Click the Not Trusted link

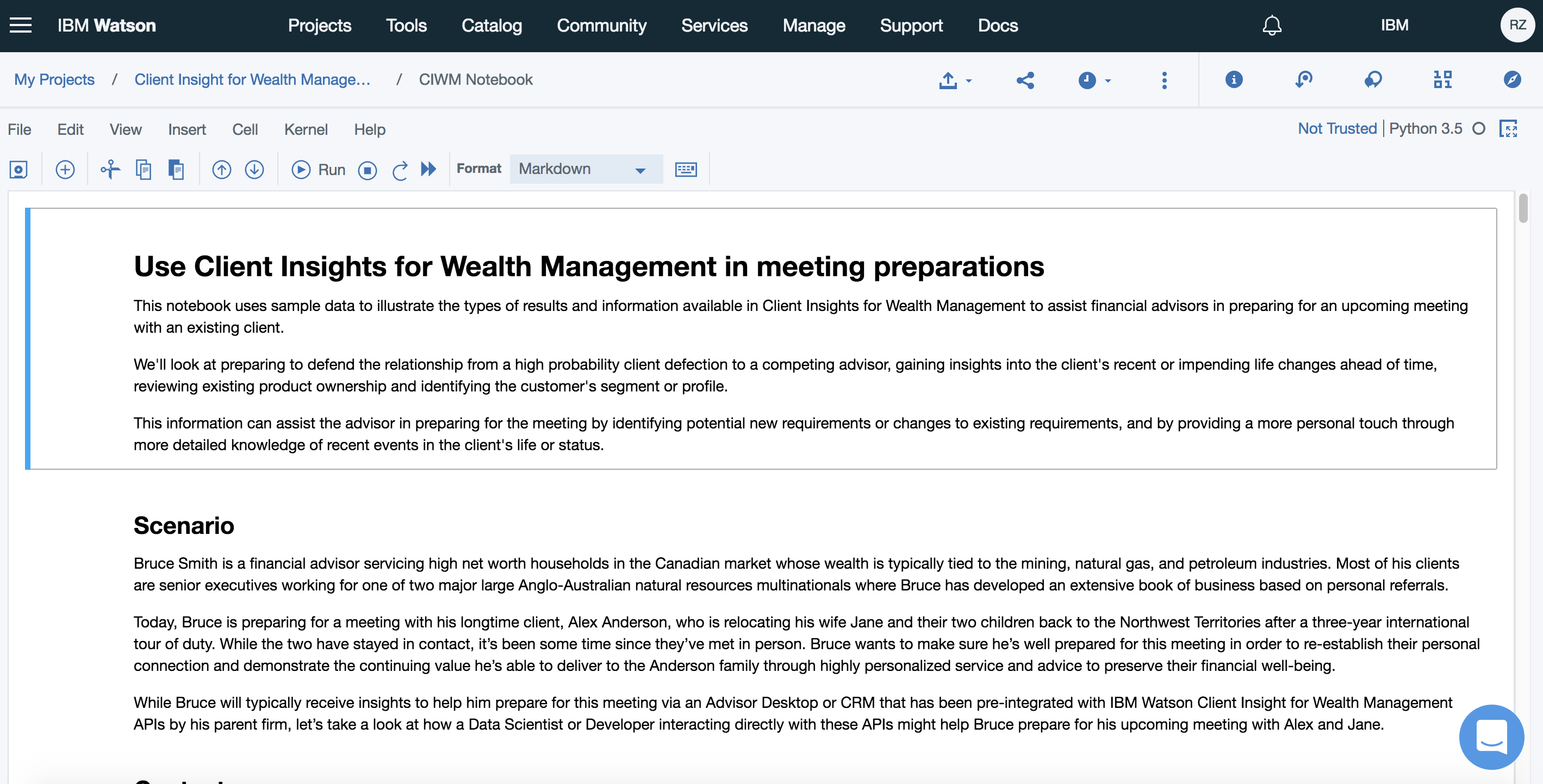pos(1337,128)
